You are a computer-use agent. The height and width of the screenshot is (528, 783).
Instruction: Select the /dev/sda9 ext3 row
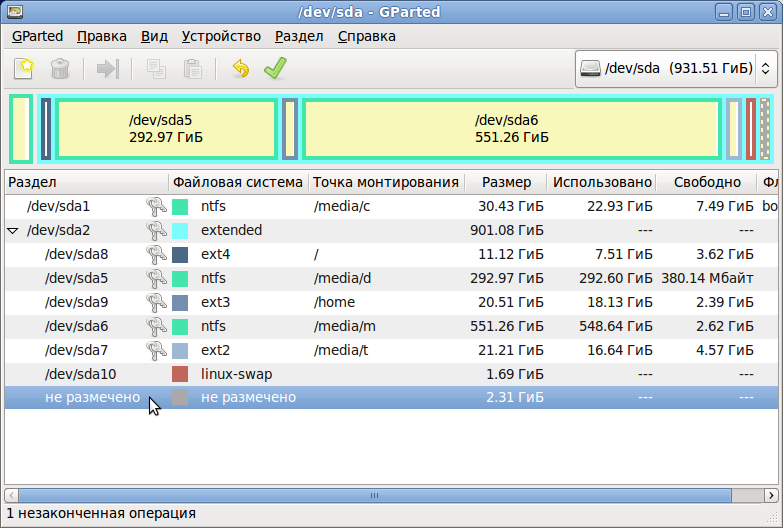pyautogui.click(x=391, y=302)
